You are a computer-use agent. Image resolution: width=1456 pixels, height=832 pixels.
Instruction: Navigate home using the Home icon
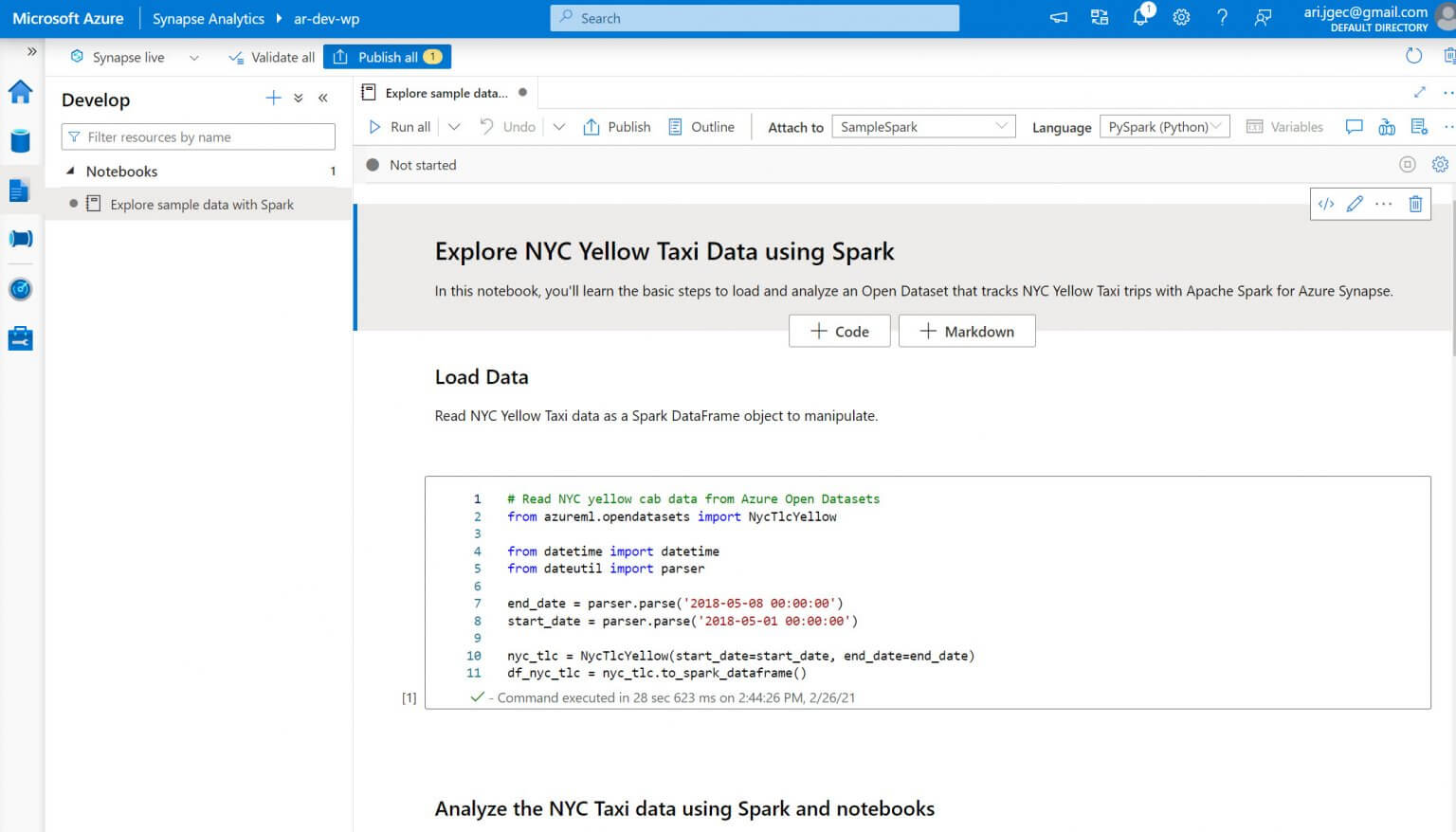pyautogui.click(x=20, y=92)
